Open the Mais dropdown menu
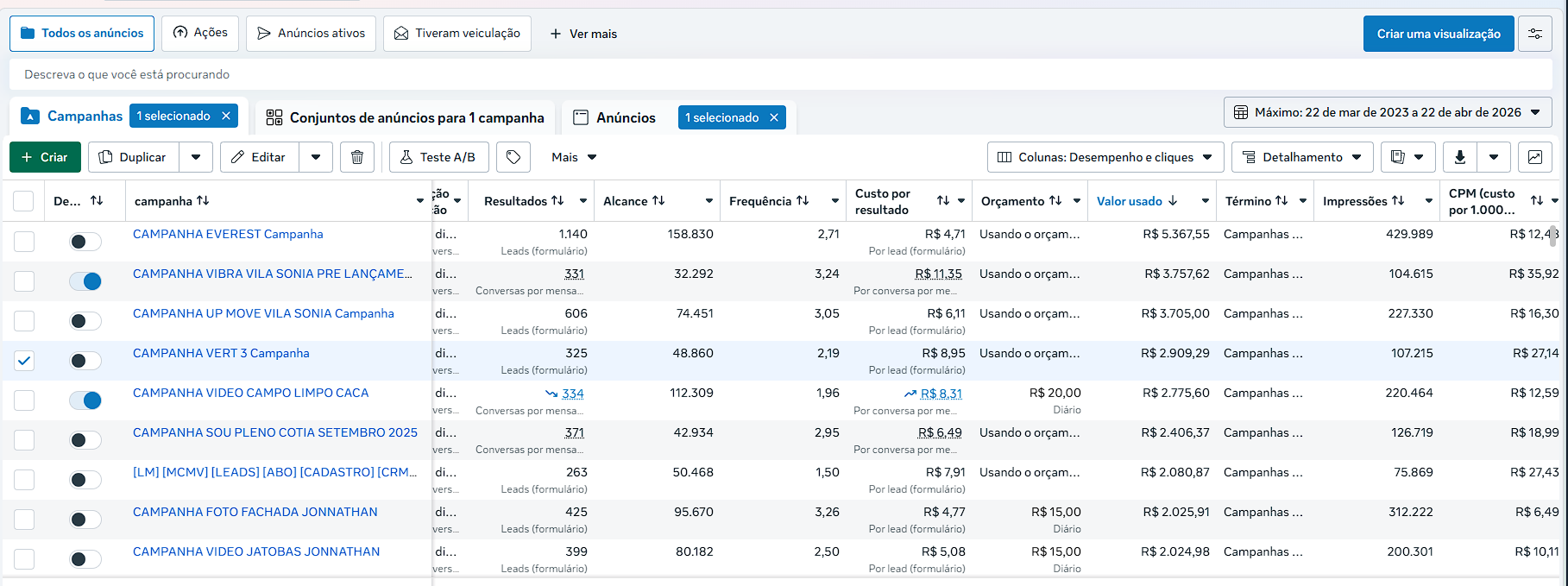The width and height of the screenshot is (1568, 586). (575, 157)
